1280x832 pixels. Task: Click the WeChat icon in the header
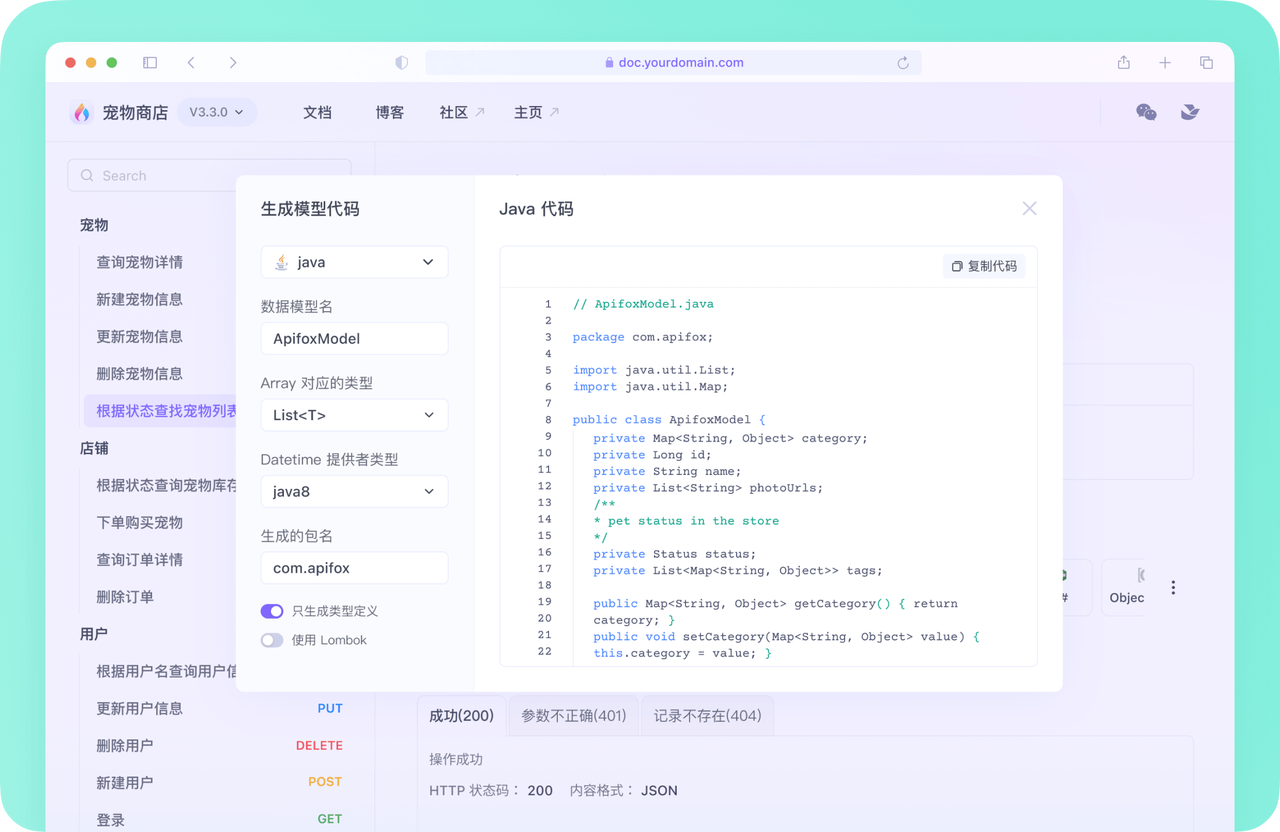pos(1146,112)
